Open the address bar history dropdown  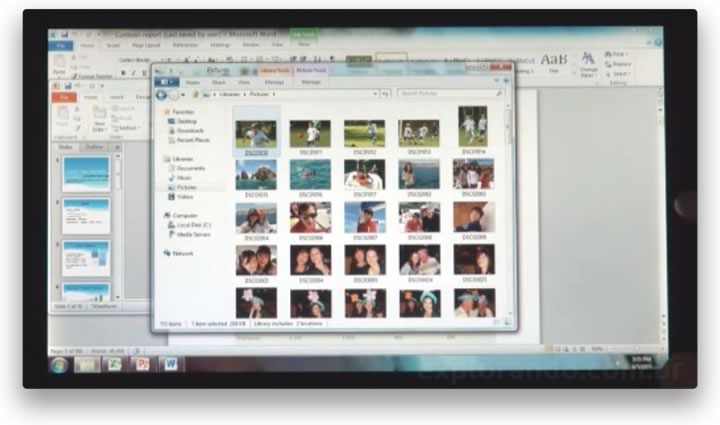375,94
